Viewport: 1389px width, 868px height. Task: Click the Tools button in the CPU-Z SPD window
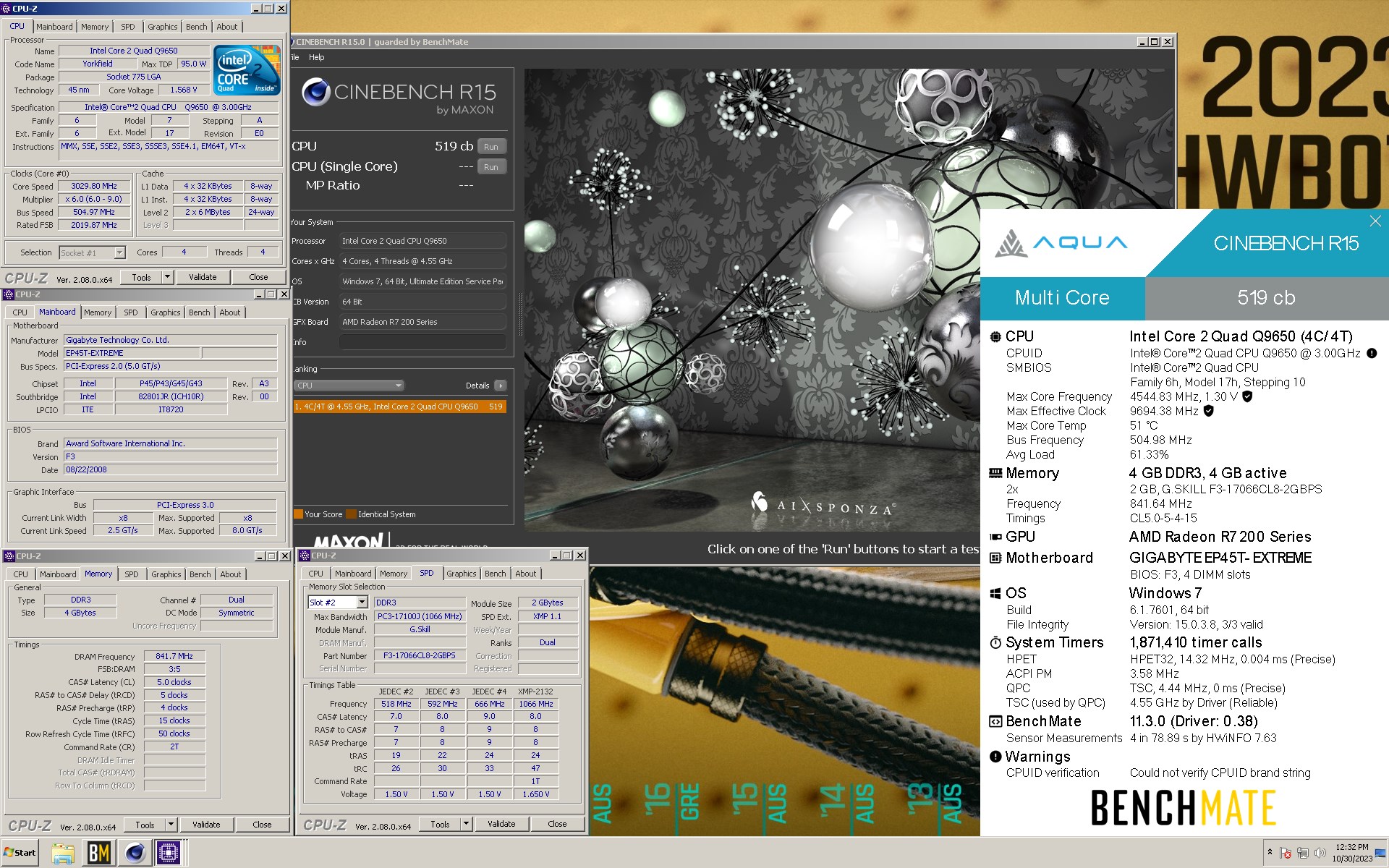(x=440, y=824)
